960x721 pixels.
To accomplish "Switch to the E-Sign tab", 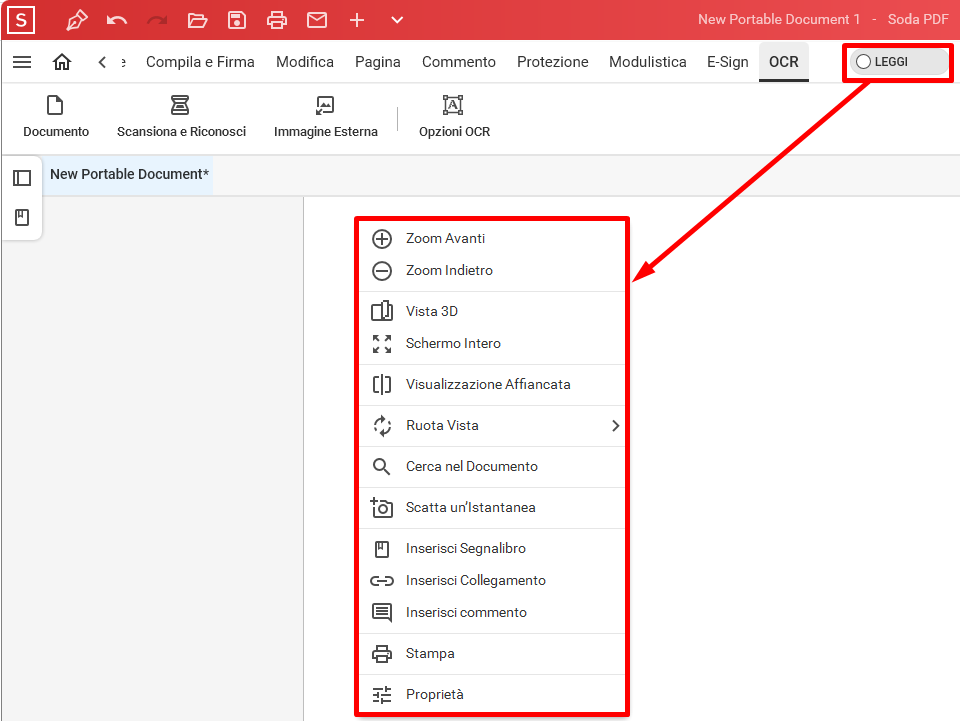I will pyautogui.click(x=728, y=62).
